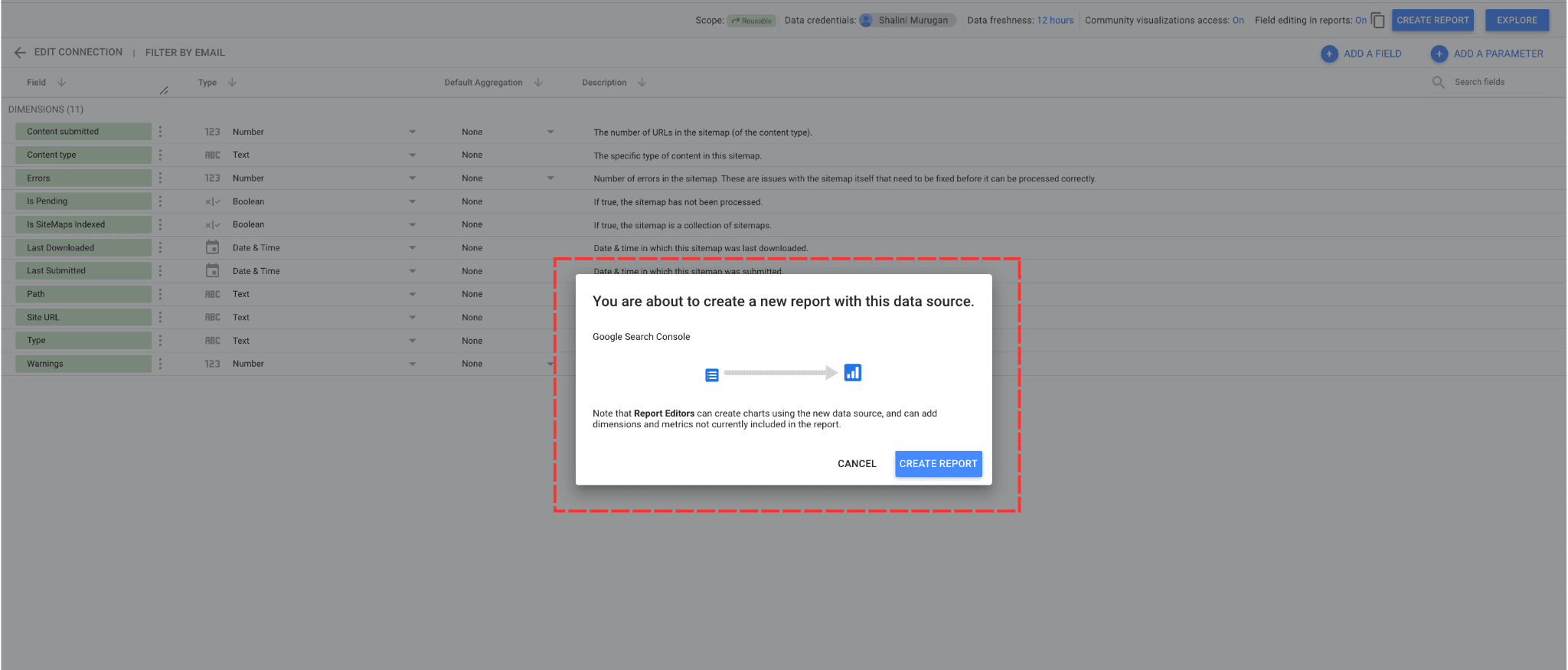Open Filter by Email setting
1568x670 pixels.
(185, 53)
